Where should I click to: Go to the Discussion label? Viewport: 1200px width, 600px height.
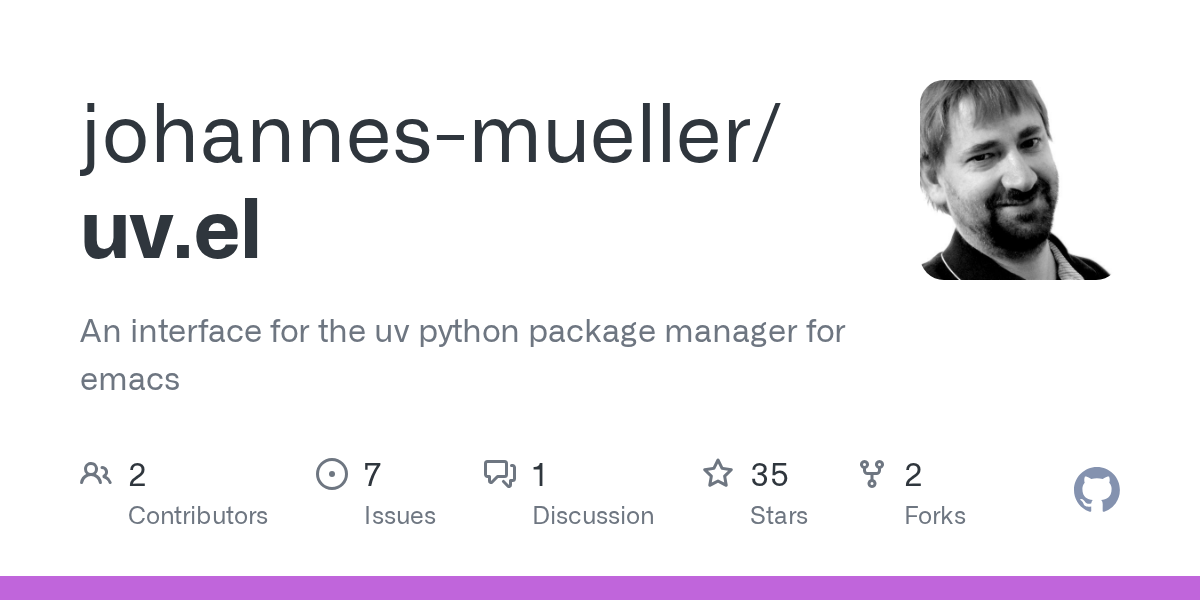(593, 516)
